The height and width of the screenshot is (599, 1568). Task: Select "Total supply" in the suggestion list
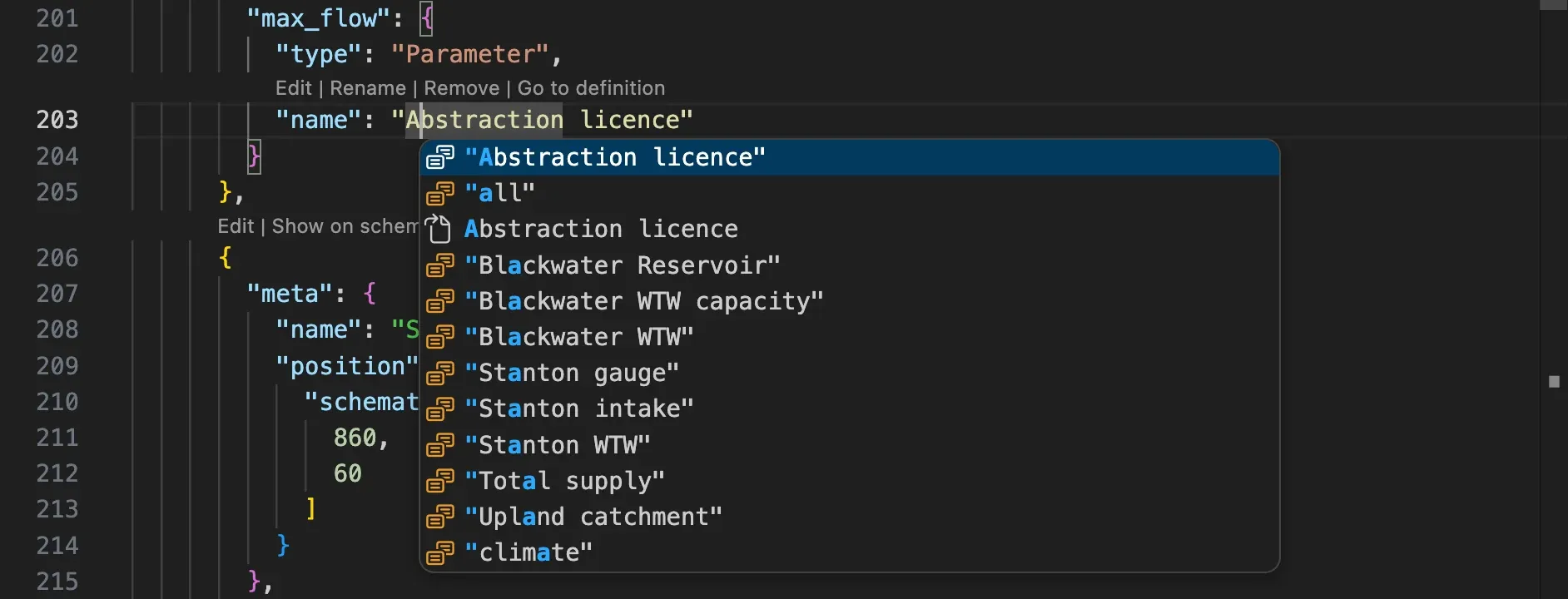[850, 481]
